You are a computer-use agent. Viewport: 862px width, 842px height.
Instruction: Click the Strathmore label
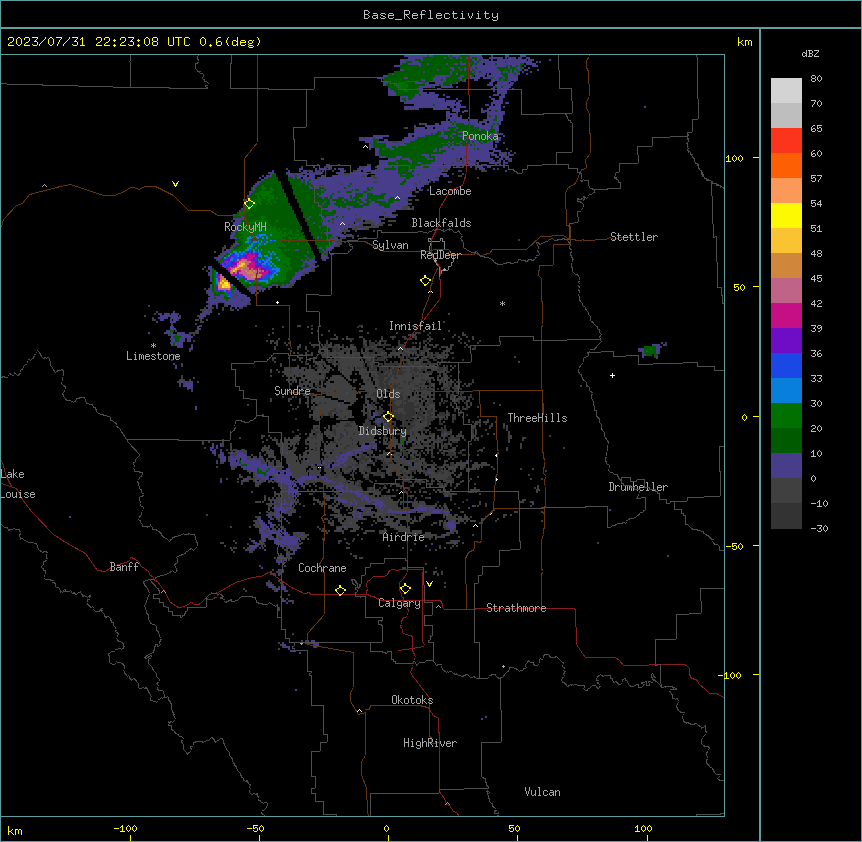click(516, 608)
